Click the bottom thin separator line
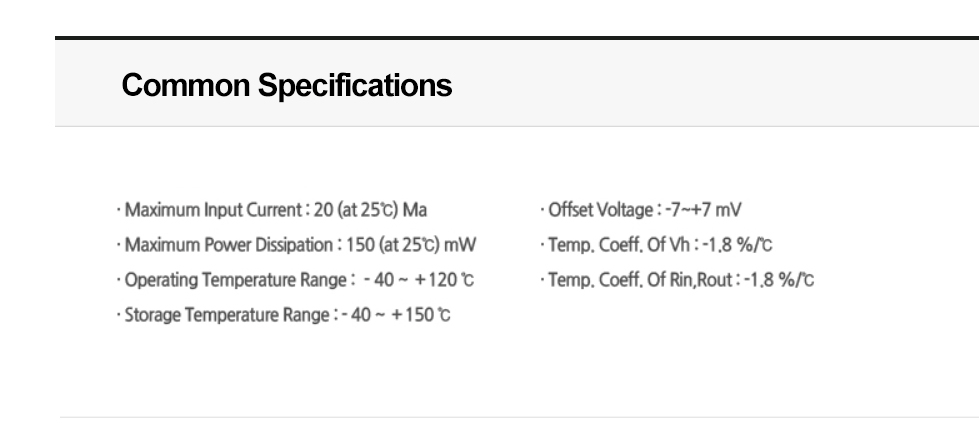Screen dimensions: 979x435 [x=519, y=417]
